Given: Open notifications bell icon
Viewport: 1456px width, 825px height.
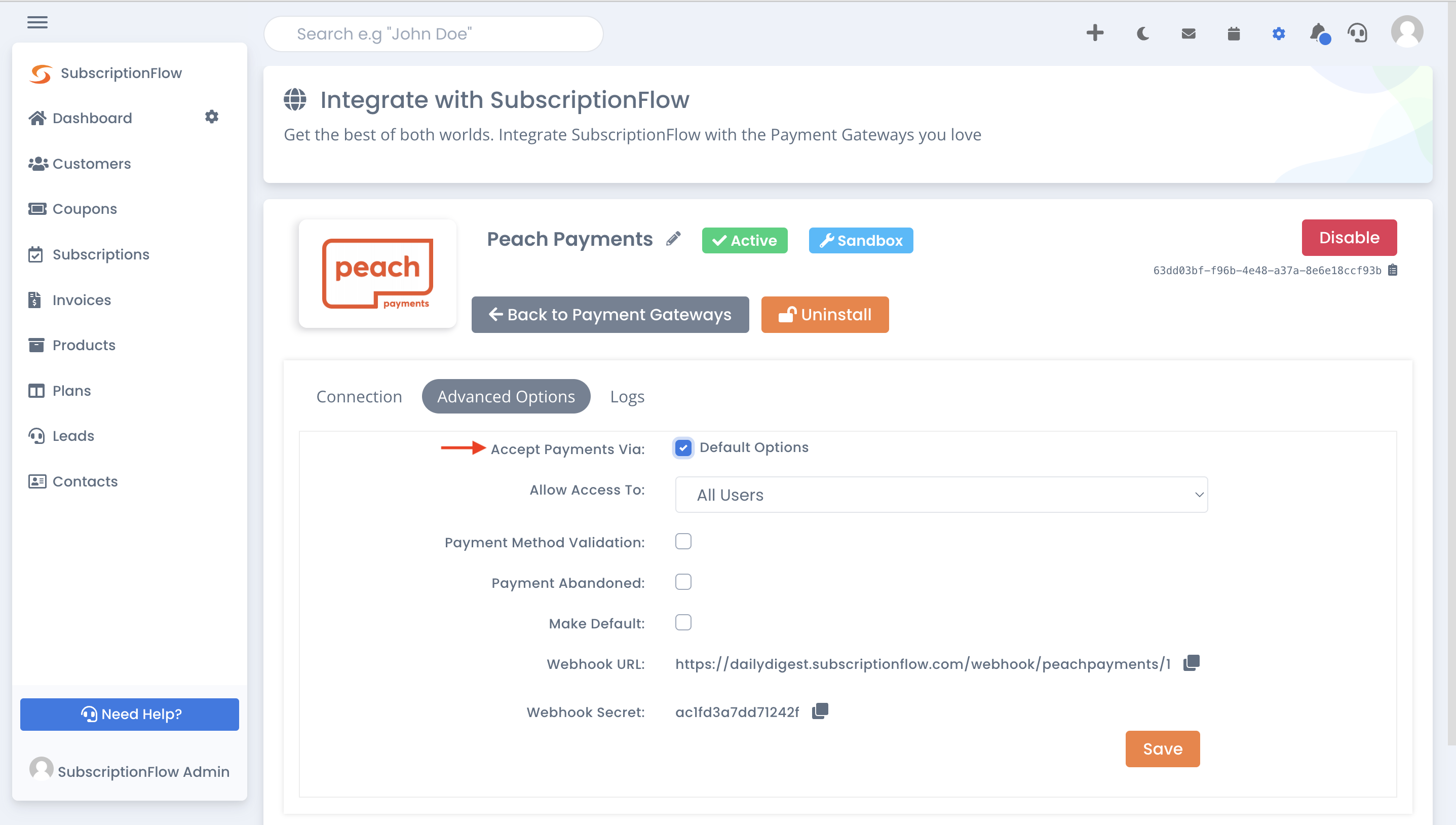Looking at the screenshot, I should click(x=1318, y=33).
